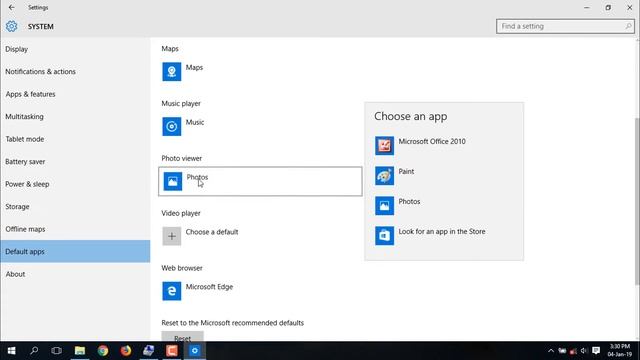The height and width of the screenshot is (360, 640).
Task: Click the SYSTEM gear icon
Action: click(x=11, y=26)
